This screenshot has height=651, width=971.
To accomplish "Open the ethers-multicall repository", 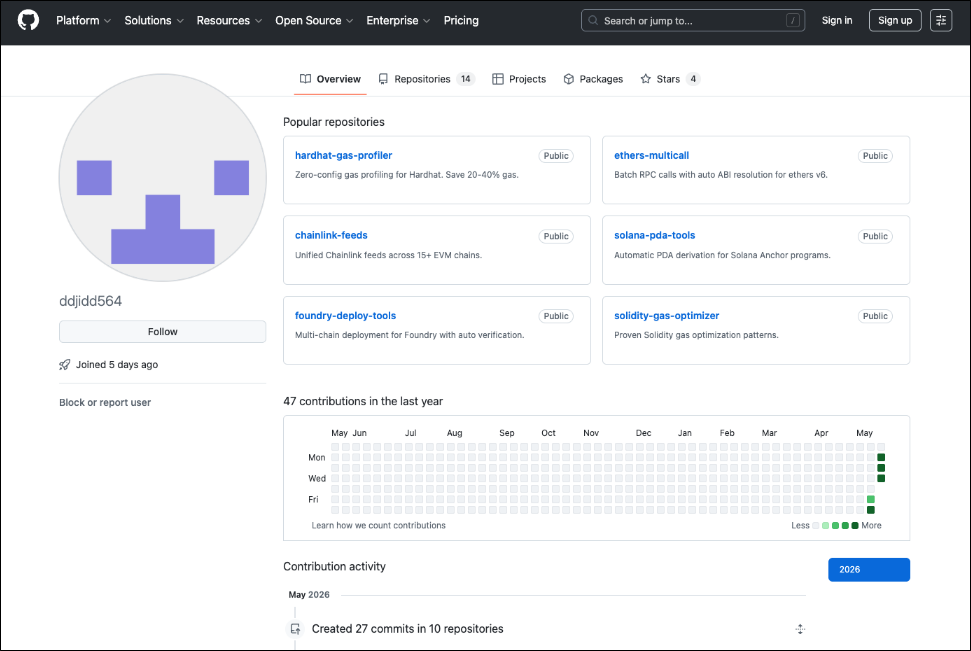I will [651, 155].
